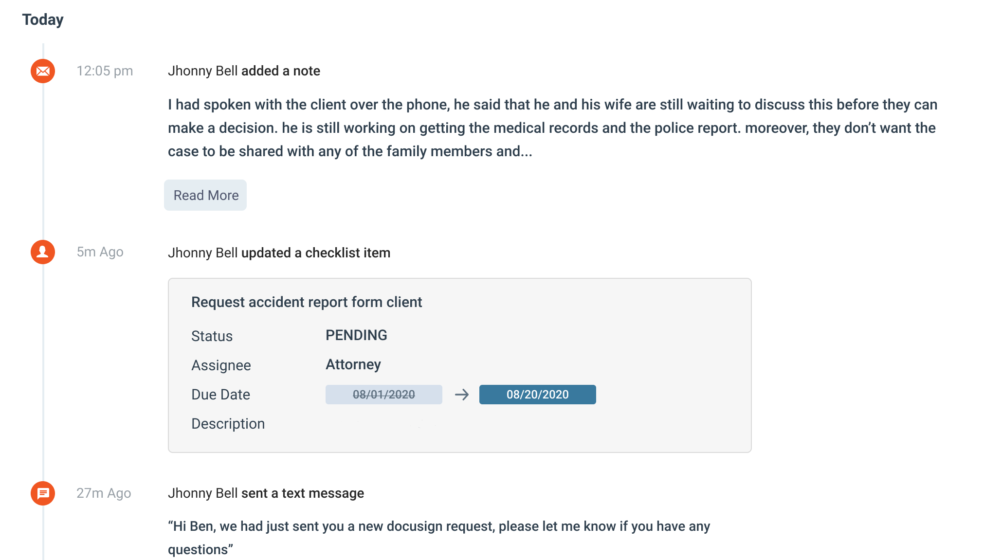Viewport: 1002px width, 560px height.
Task: Click the Description field label
Action: [x=227, y=424]
